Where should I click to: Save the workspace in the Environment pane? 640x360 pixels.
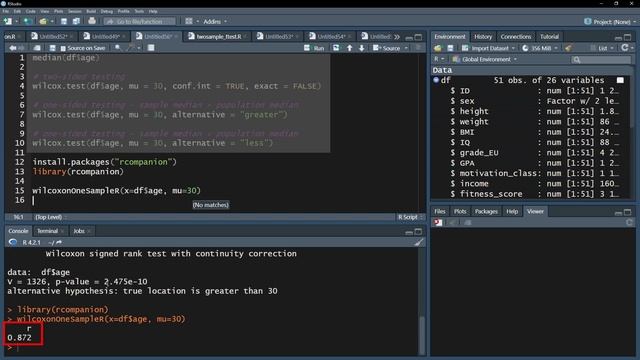450,48
